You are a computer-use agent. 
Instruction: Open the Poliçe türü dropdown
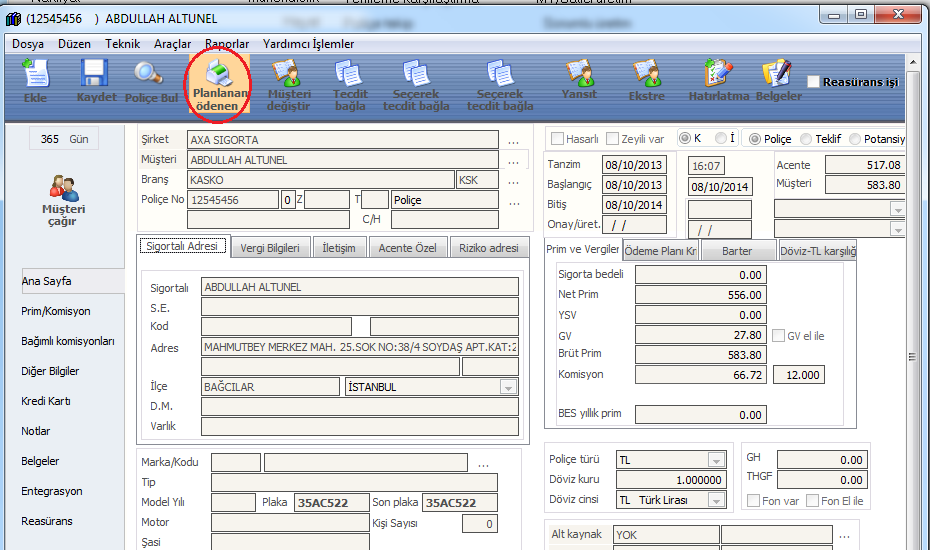pos(716,460)
